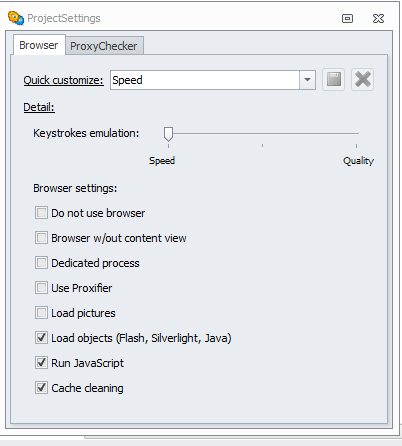Uncheck Load objects (Flash, Silverlight, Java)
The image size is (402, 446).
(x=41, y=338)
